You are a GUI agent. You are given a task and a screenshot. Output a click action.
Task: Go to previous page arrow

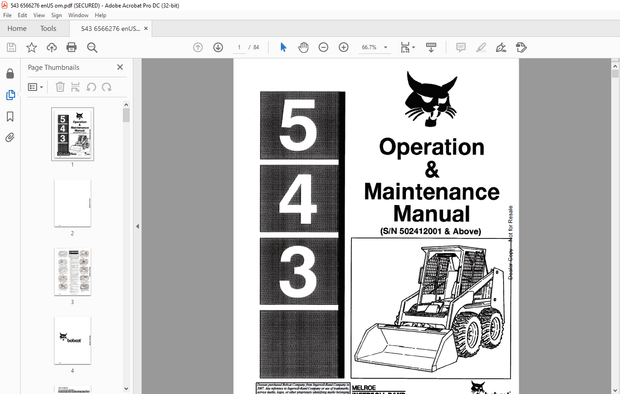pos(198,47)
